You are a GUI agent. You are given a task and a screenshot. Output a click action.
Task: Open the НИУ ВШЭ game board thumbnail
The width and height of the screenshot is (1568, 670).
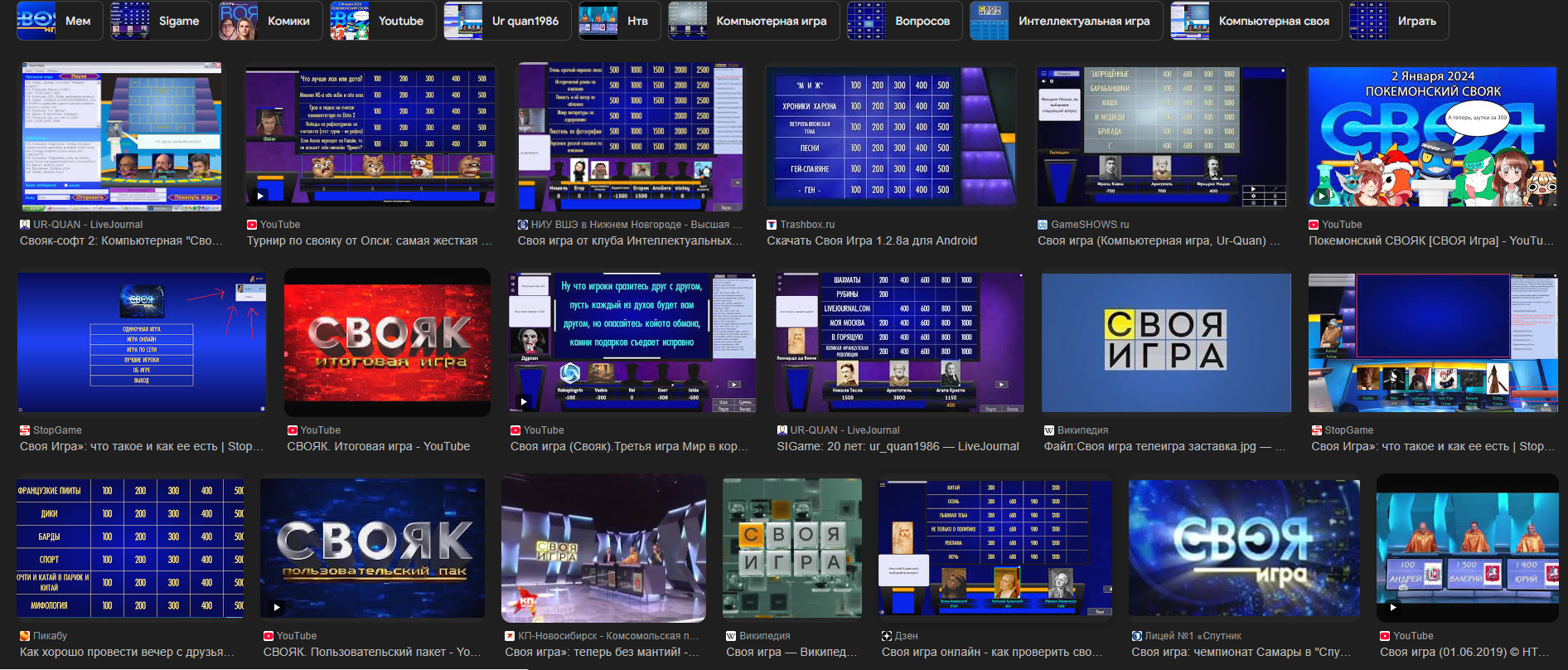[630, 137]
